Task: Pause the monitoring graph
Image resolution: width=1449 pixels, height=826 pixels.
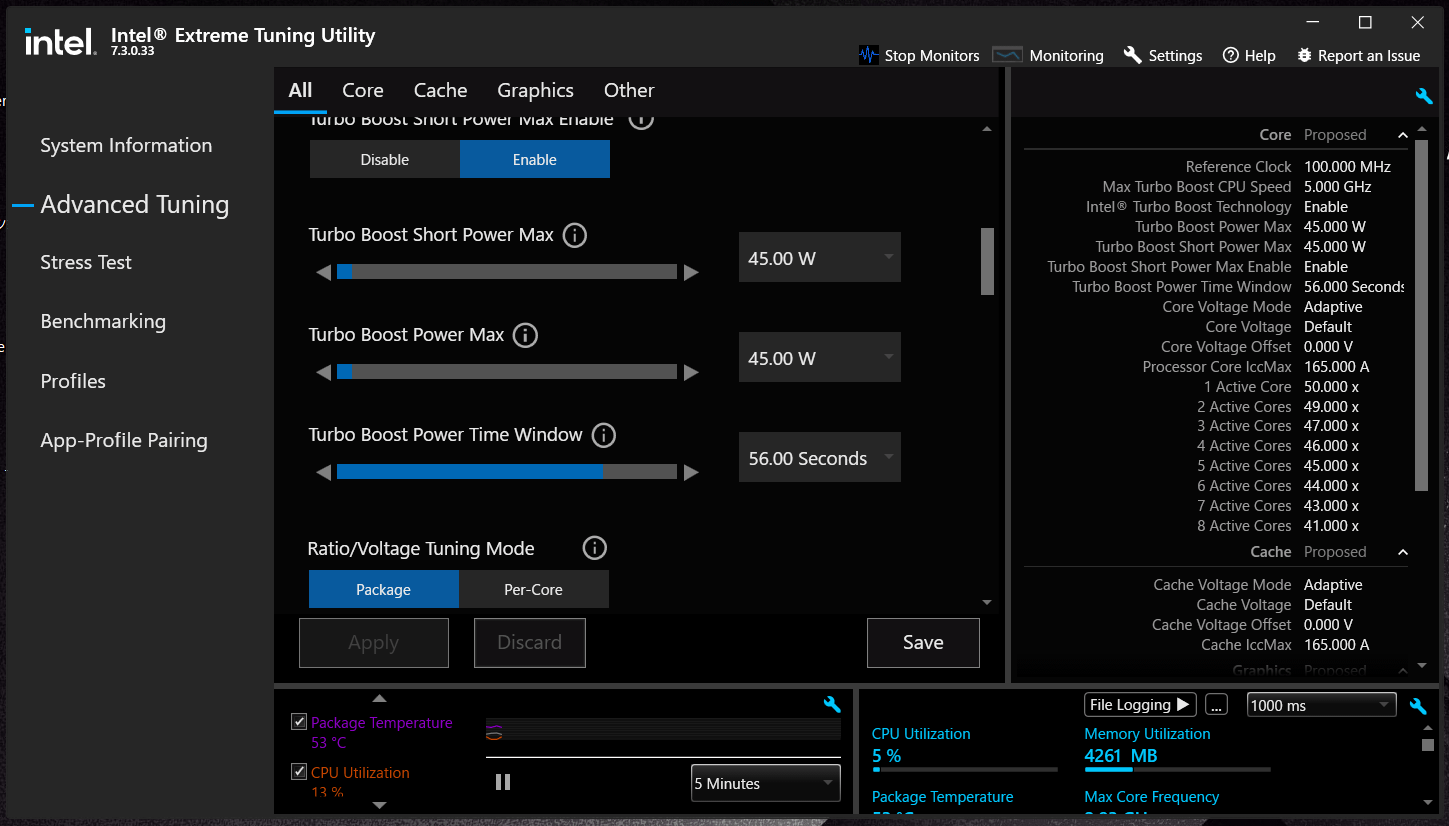Action: [503, 782]
